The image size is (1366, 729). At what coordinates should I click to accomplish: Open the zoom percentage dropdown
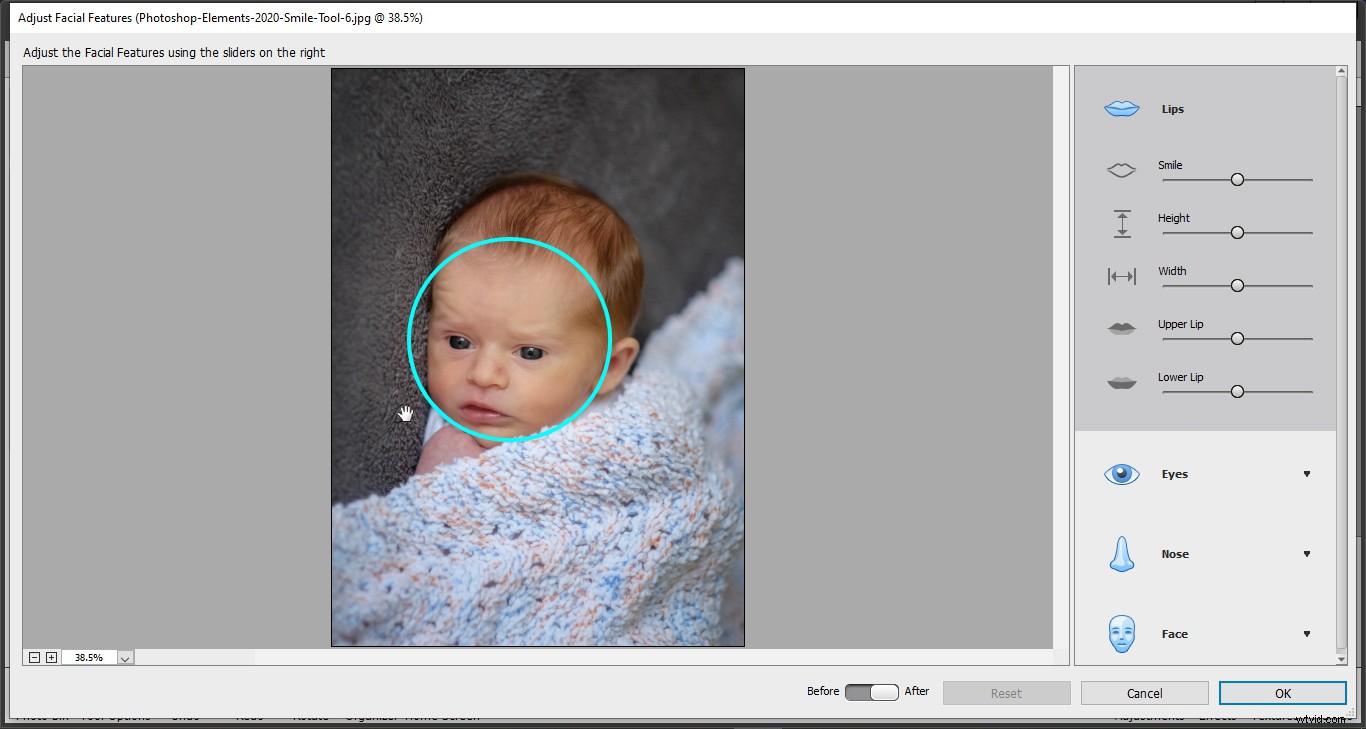tap(124, 657)
